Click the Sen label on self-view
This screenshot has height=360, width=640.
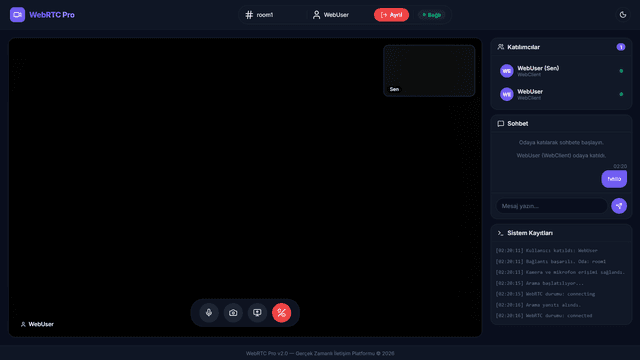tap(394, 89)
